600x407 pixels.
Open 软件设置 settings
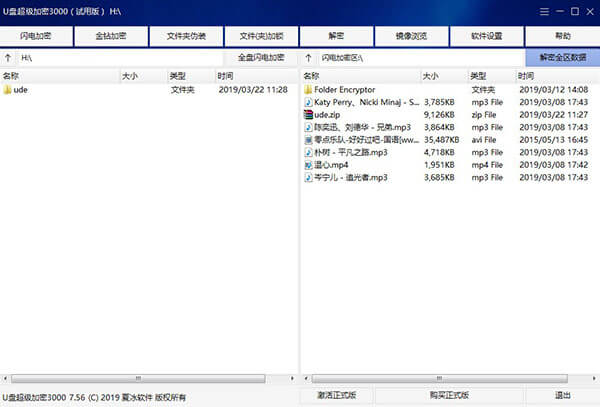[x=487, y=36]
